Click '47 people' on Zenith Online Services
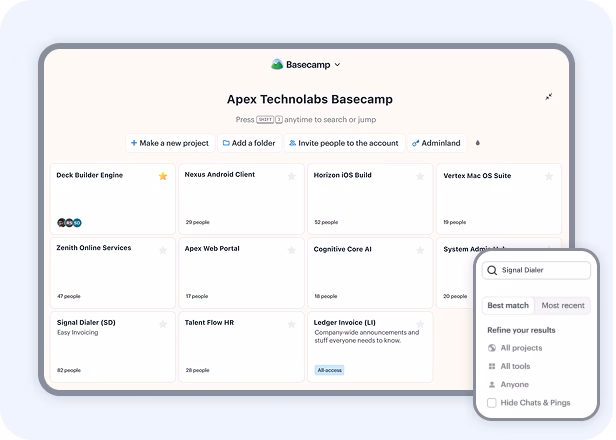 click(69, 296)
